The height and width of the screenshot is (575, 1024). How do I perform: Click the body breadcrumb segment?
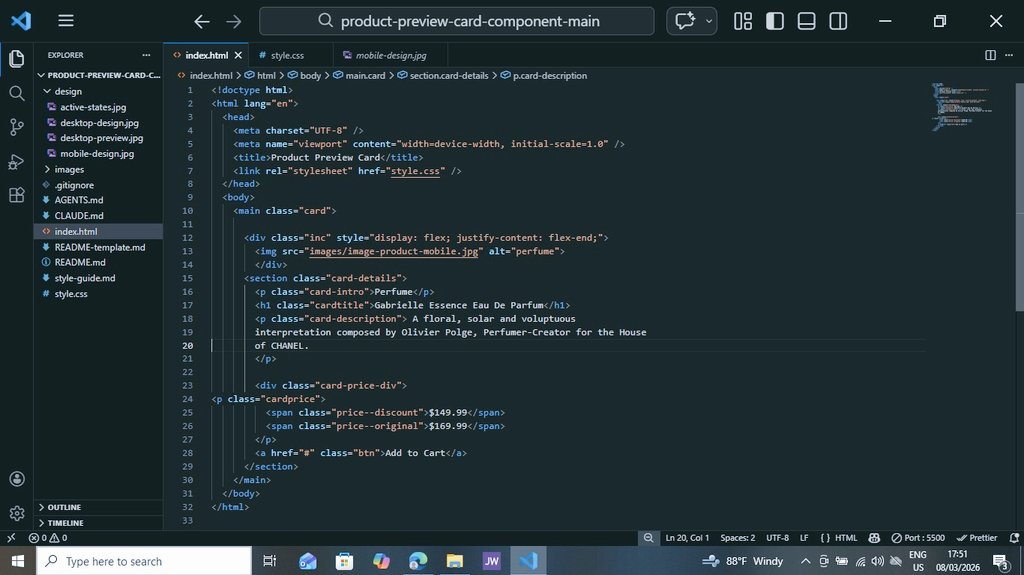pyautogui.click(x=304, y=76)
